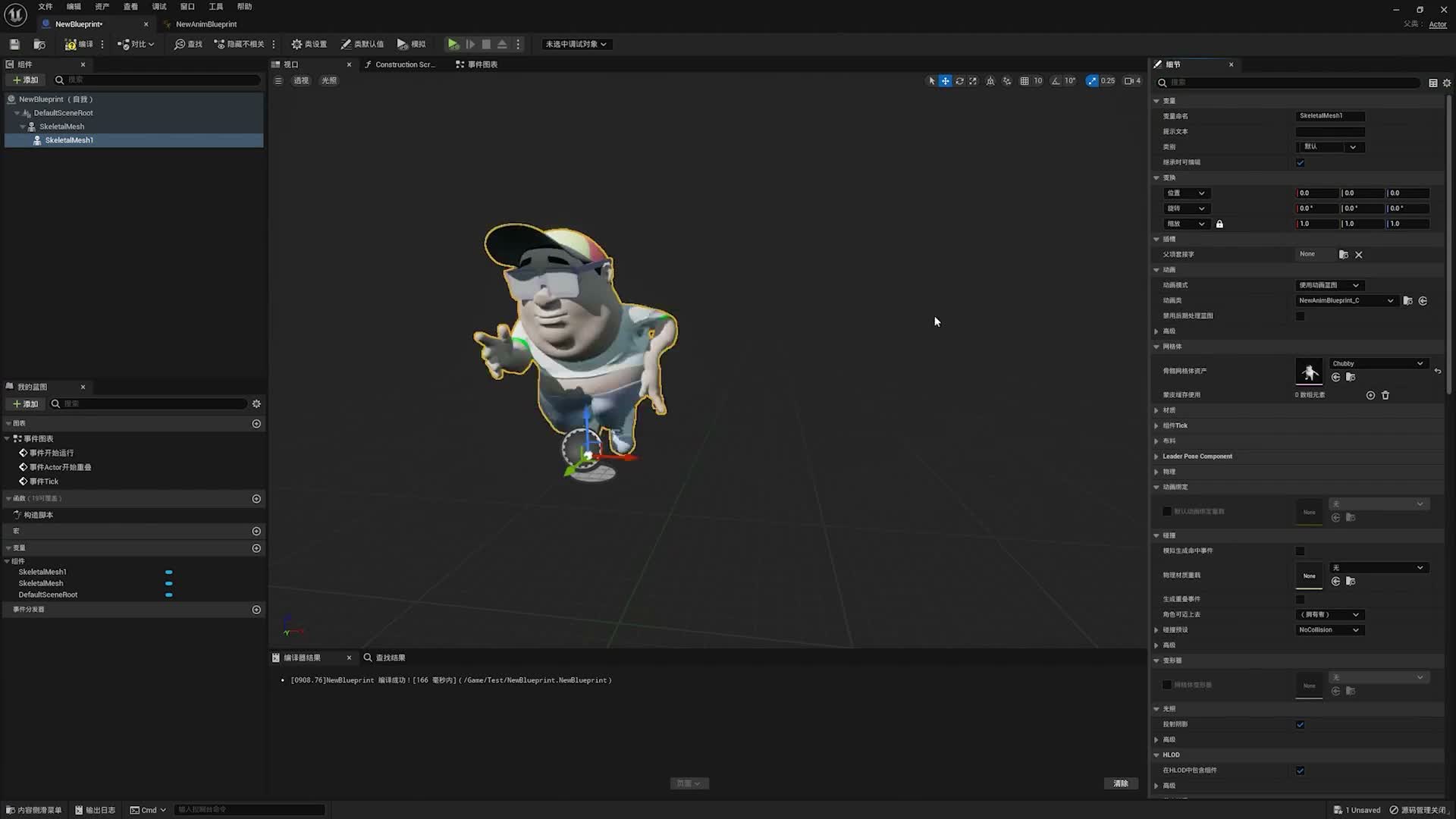The image size is (1456, 819).
Task: Toggle rotation angle snapping icon
Action: [1056, 80]
